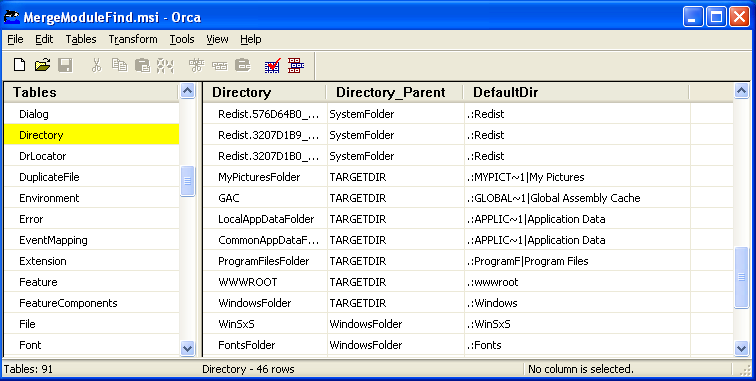Click the data grid scroll down arrow
Image resolution: width=756 pixels, height=381 pixels.
[741, 348]
